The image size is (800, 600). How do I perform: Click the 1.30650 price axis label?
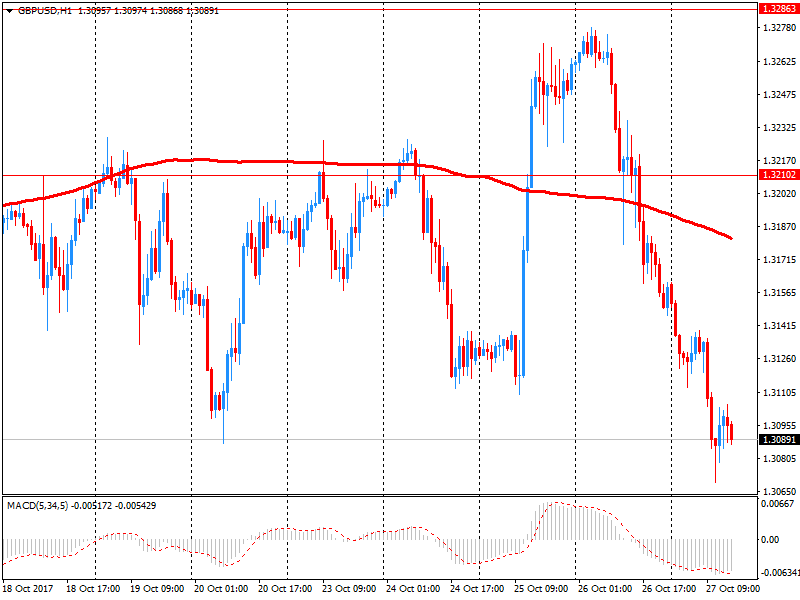click(780, 492)
